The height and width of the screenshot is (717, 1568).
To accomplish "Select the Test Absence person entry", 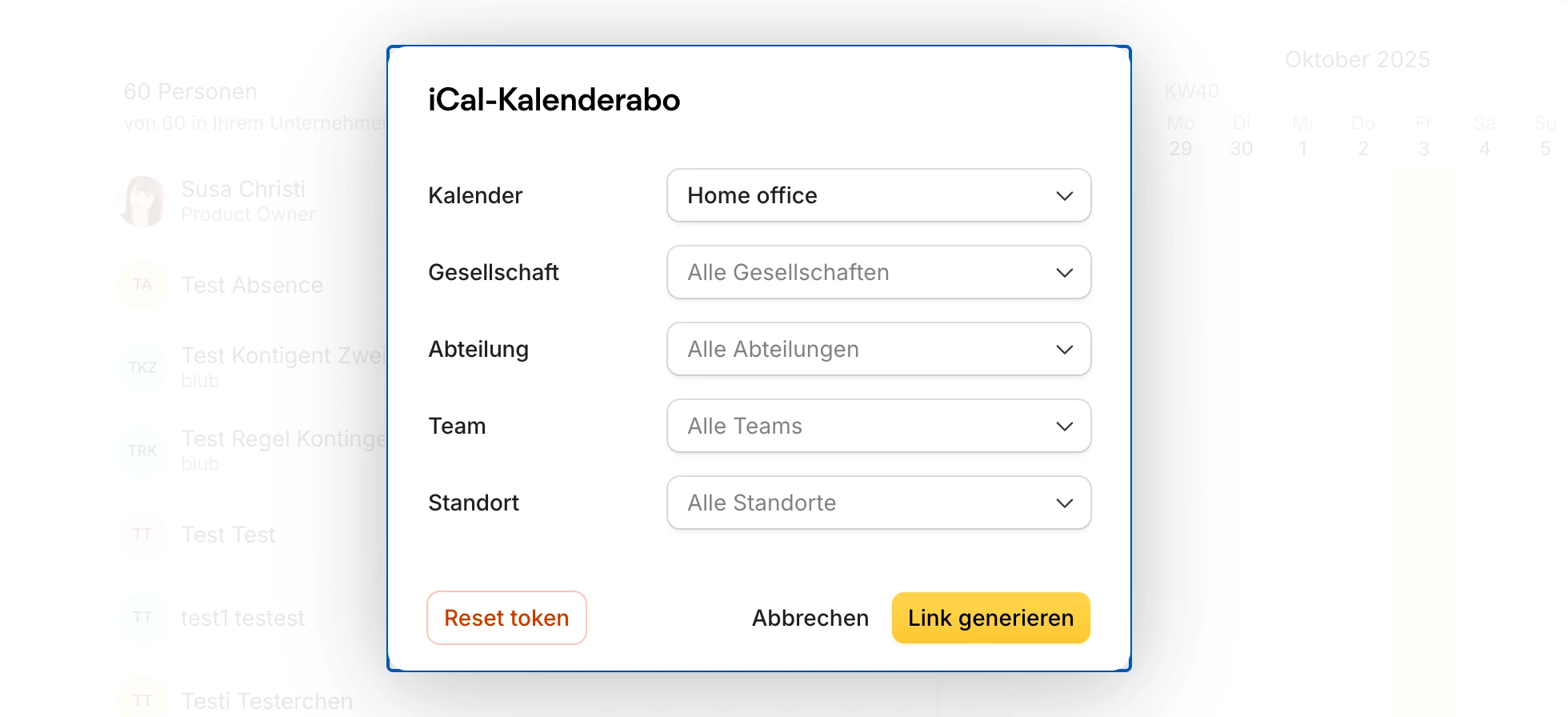I will (x=252, y=286).
